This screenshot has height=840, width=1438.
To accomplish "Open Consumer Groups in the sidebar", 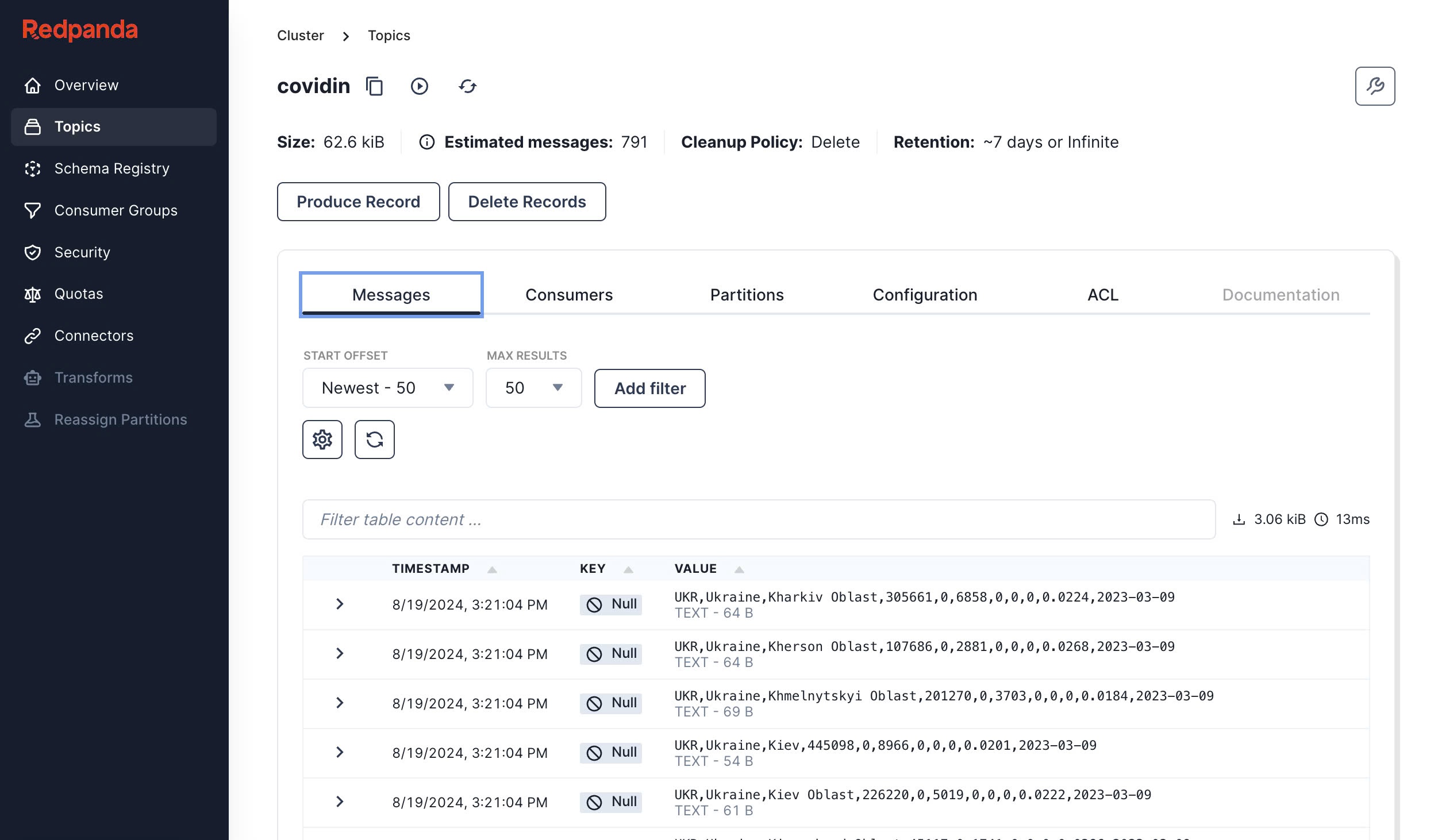I will [114, 210].
